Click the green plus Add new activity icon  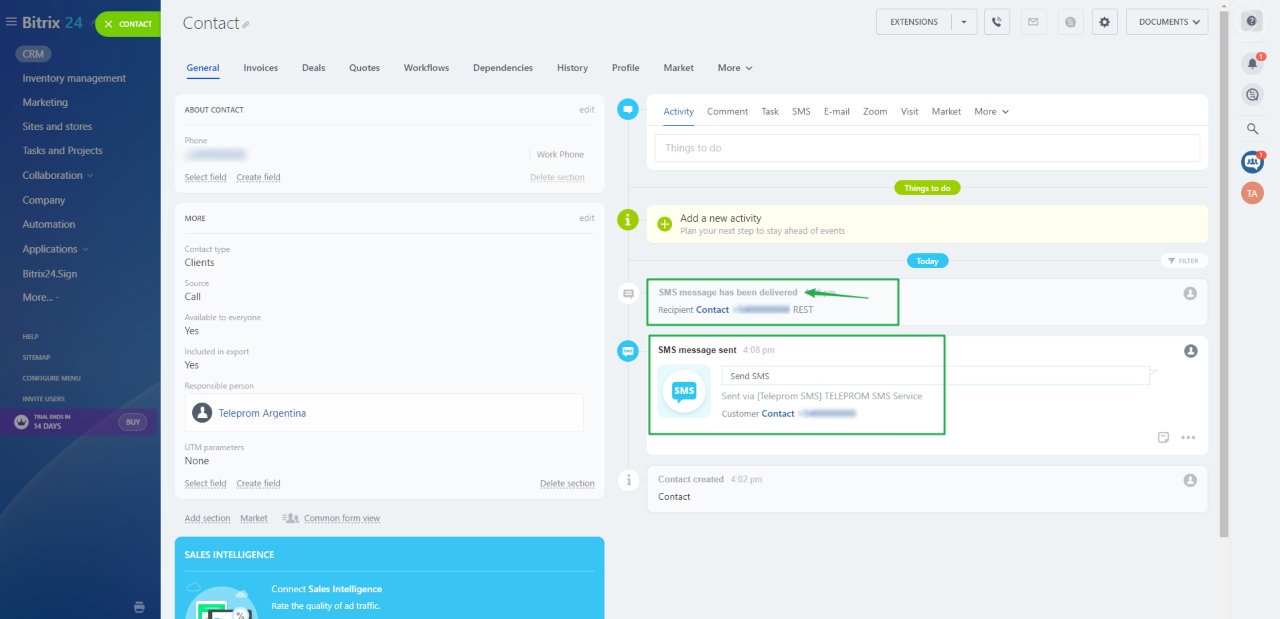tap(665, 224)
